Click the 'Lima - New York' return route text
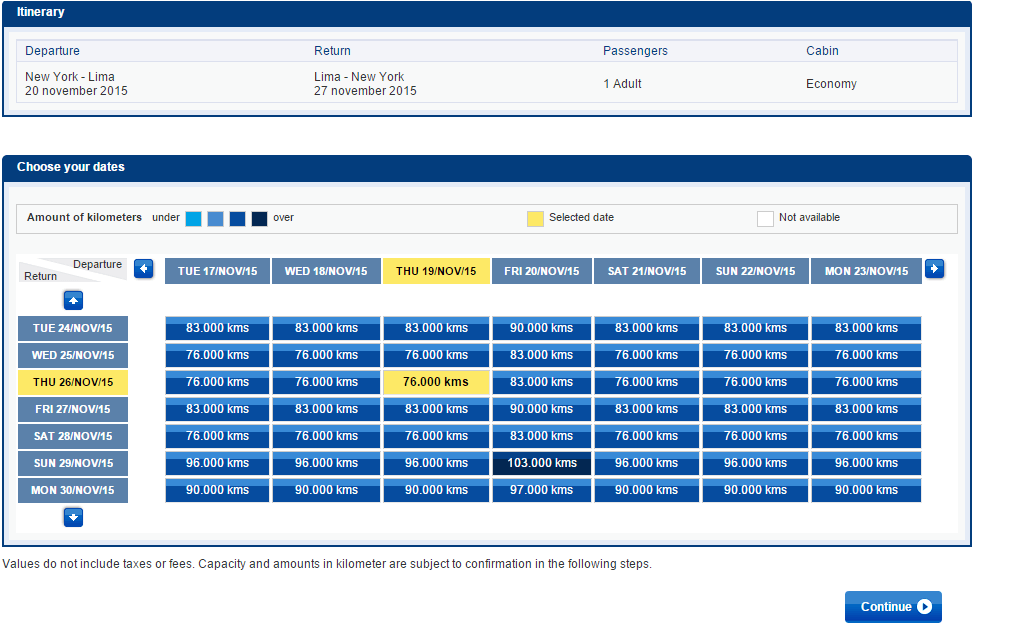Viewport: 1011px width, 634px height. pos(359,77)
